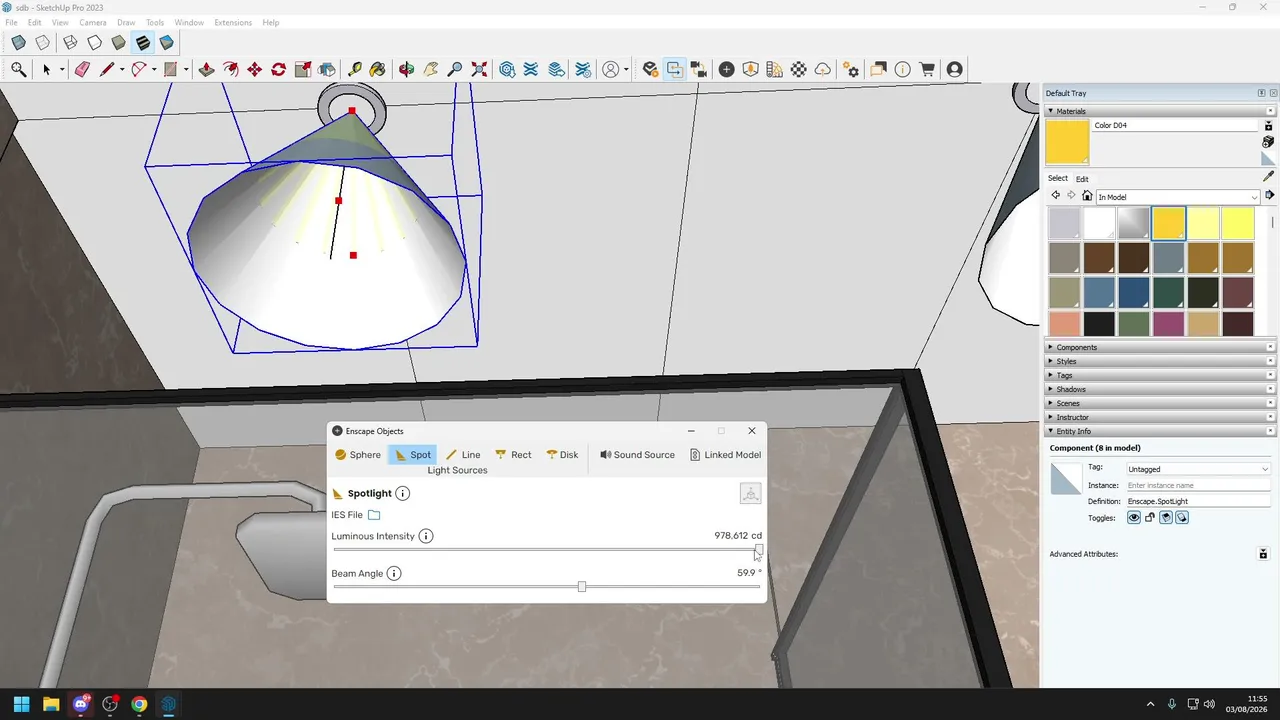This screenshot has width=1280, height=720.
Task: Enable Monochrome style mode
Action: 166,43
